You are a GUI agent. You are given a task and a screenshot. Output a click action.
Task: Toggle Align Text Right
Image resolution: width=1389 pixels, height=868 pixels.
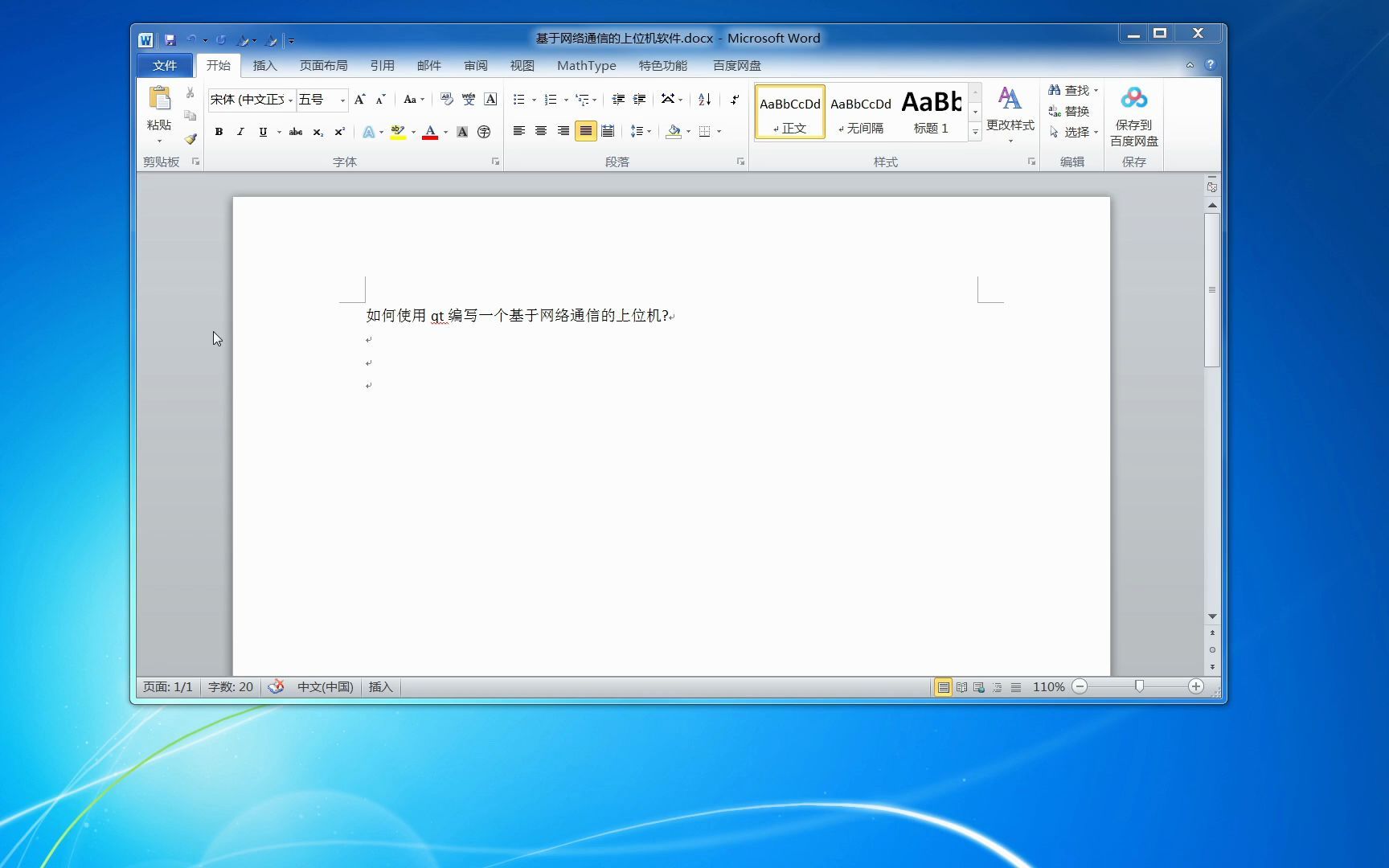pos(563,132)
